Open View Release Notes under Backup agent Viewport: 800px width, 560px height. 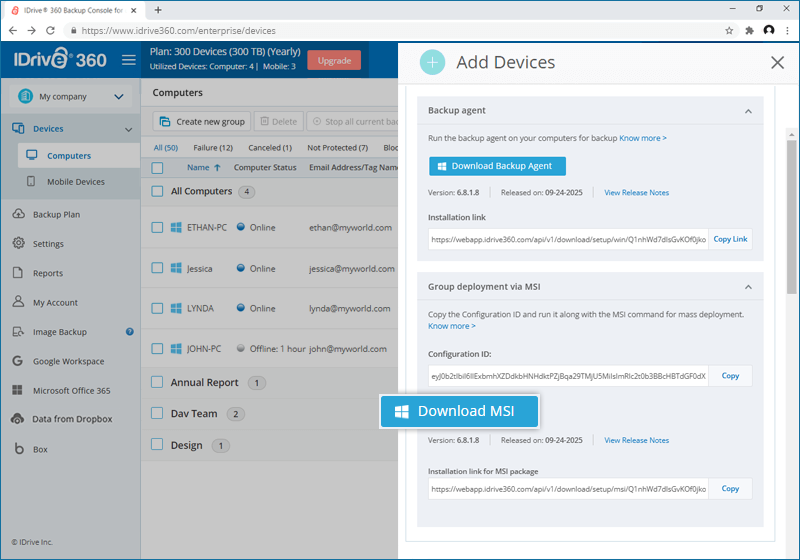636,192
